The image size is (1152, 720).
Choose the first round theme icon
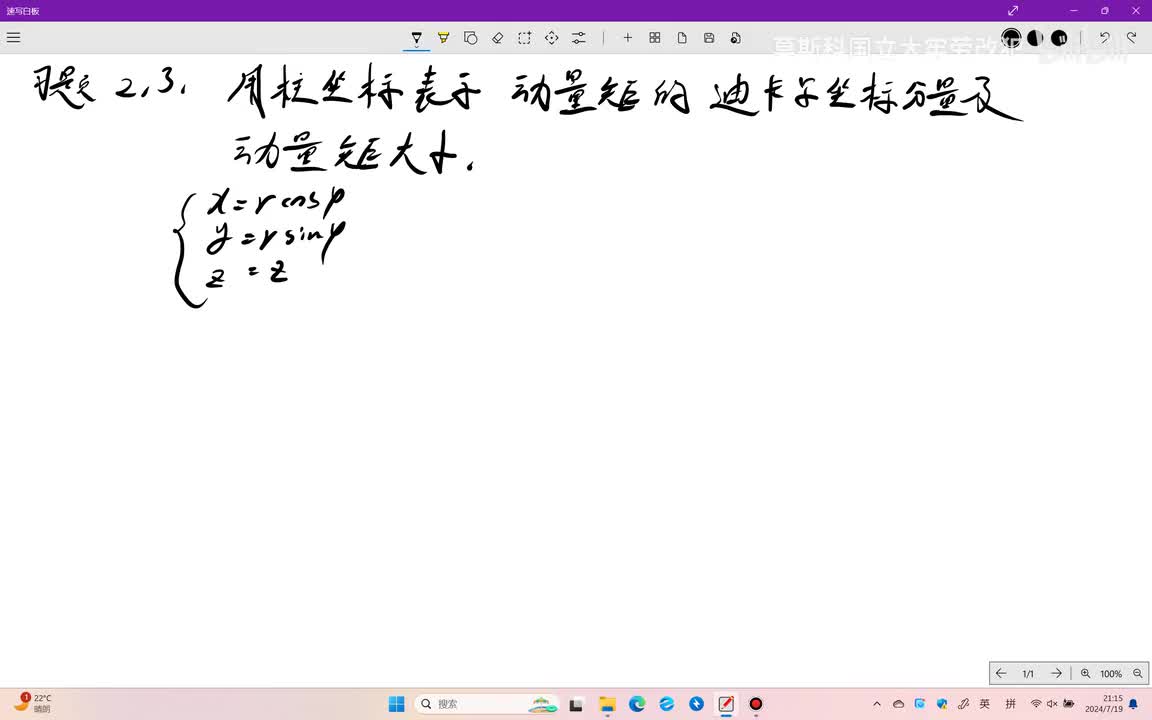coord(1011,37)
